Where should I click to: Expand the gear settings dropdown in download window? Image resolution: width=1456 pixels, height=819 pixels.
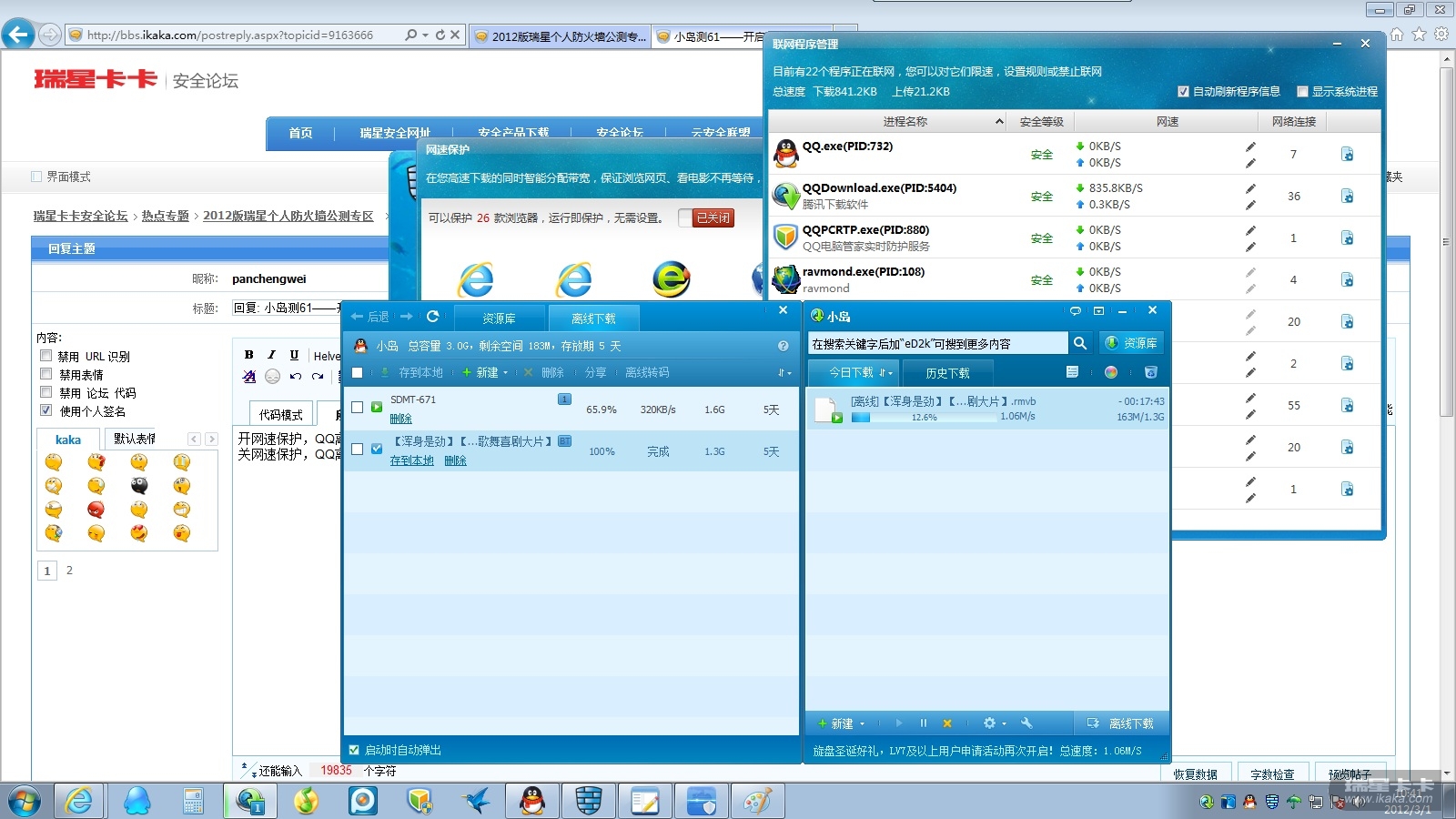pos(994,723)
